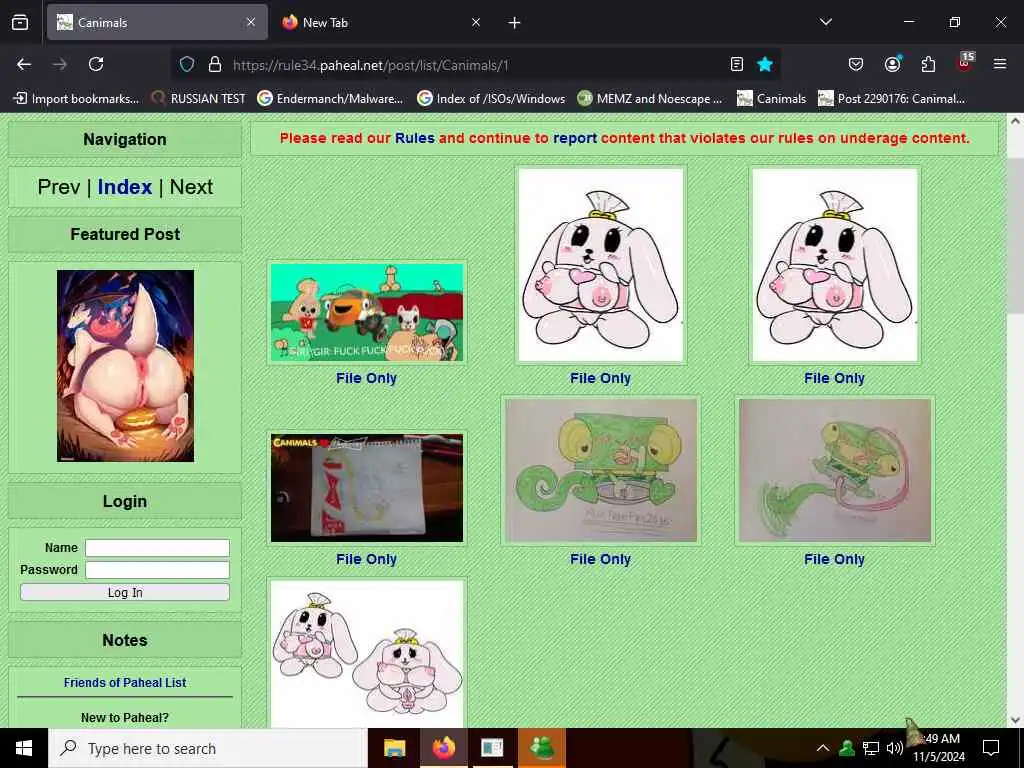Click the 'New to Paheal?' text
This screenshot has width=1024, height=768.
pyautogui.click(x=125, y=718)
